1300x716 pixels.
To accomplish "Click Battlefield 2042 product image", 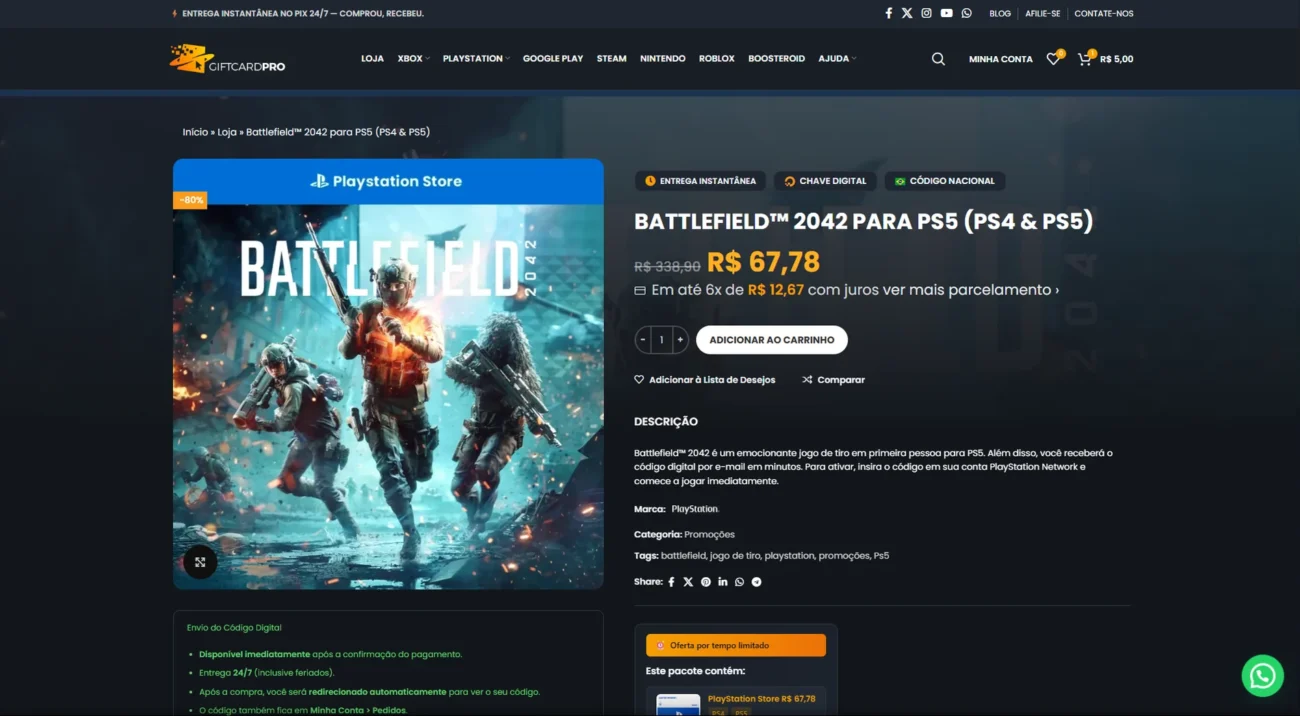I will (388, 374).
